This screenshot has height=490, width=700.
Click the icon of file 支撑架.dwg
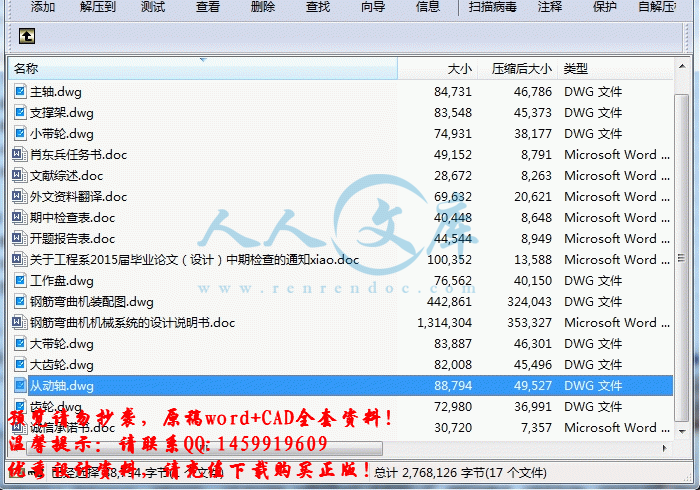(20, 112)
